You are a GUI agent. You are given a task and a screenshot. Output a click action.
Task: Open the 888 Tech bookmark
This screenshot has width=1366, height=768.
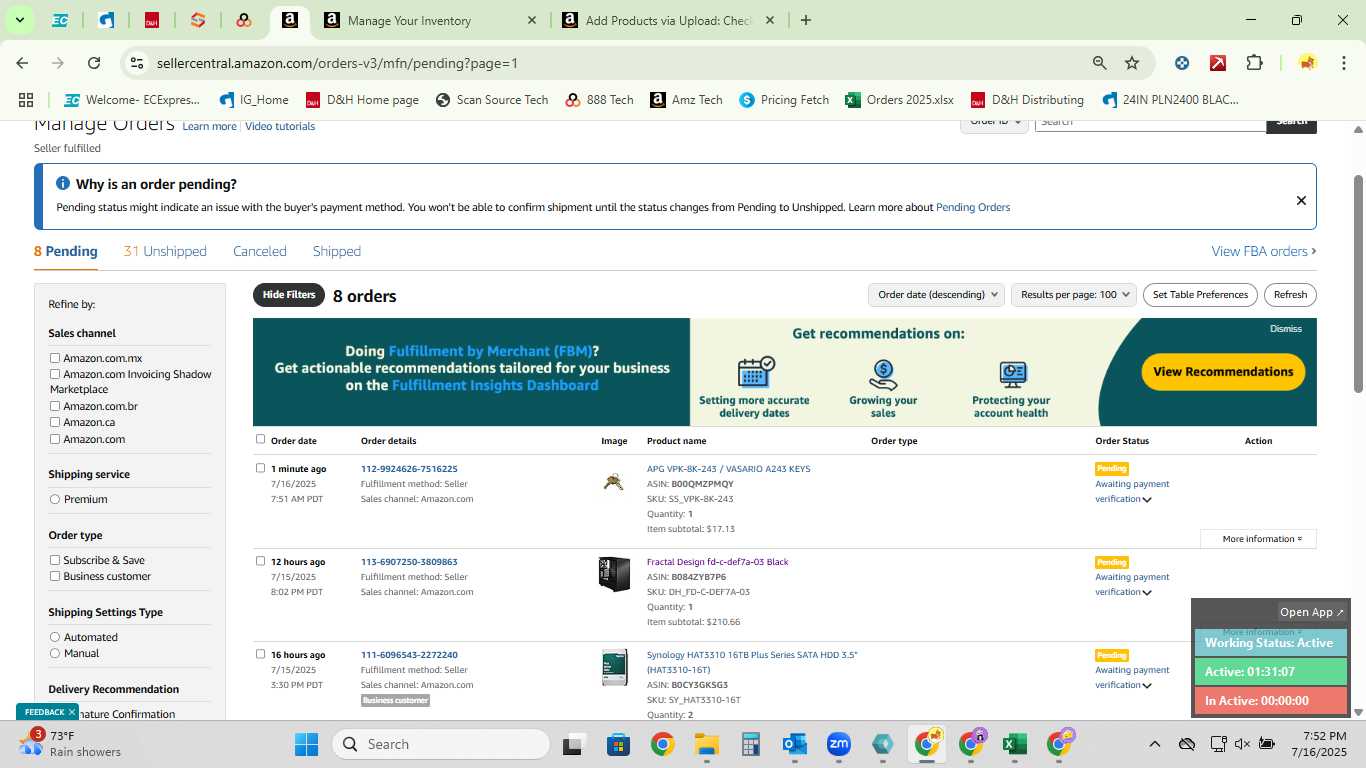tap(599, 100)
